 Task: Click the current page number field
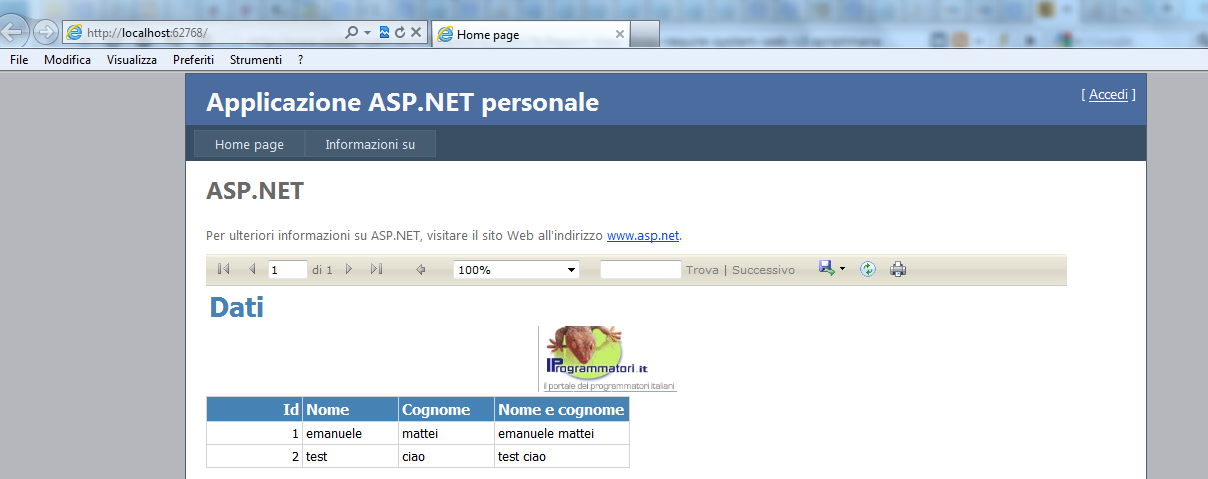click(287, 270)
